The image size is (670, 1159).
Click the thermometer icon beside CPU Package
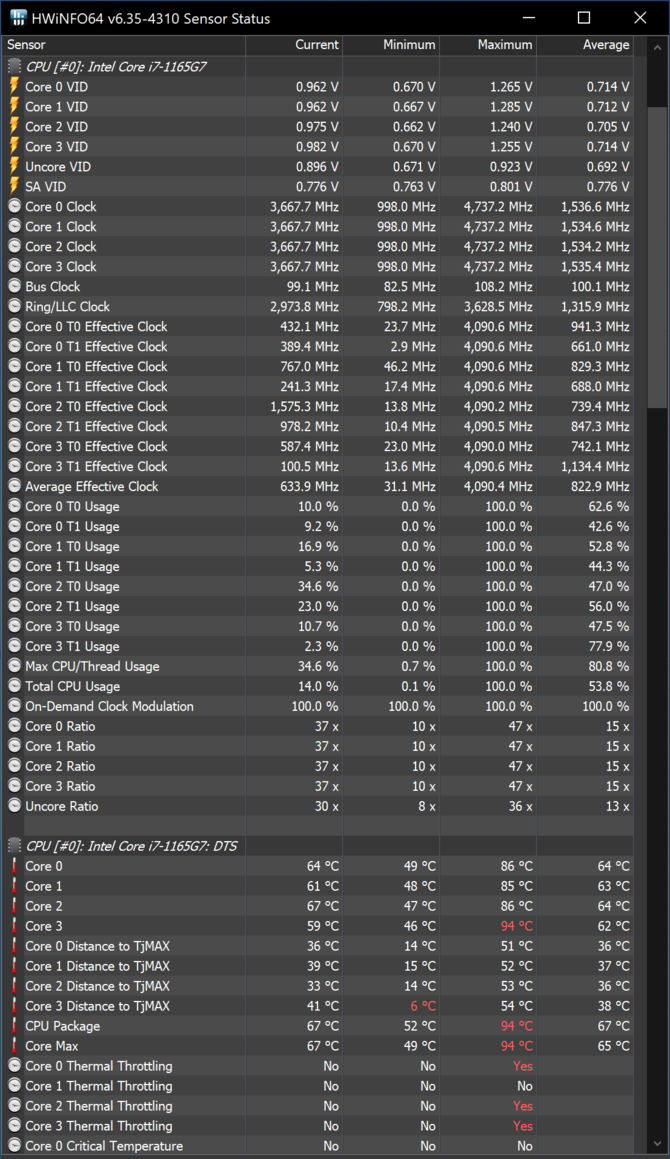click(x=14, y=1025)
